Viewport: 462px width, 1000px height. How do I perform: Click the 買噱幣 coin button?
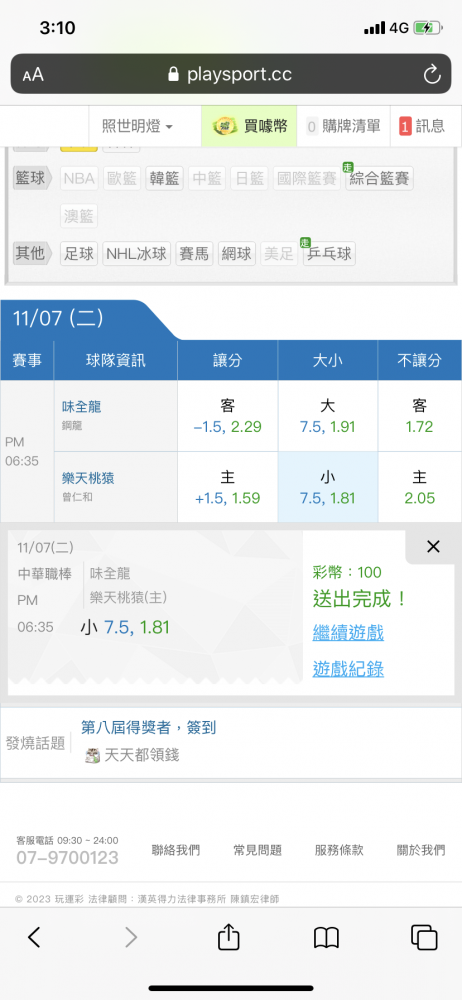[x=249, y=126]
